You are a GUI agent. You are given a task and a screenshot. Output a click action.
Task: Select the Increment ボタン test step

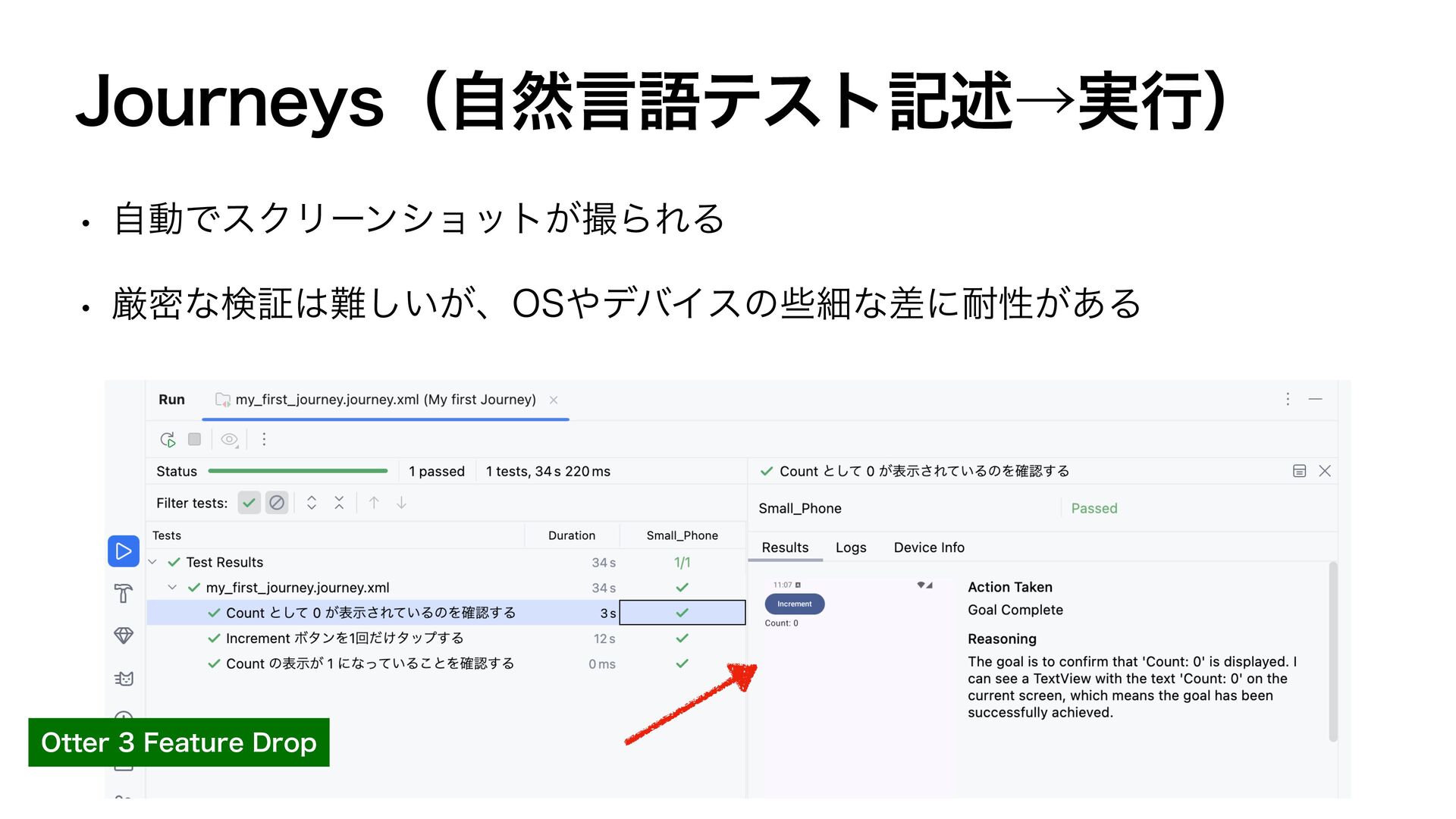click(344, 639)
